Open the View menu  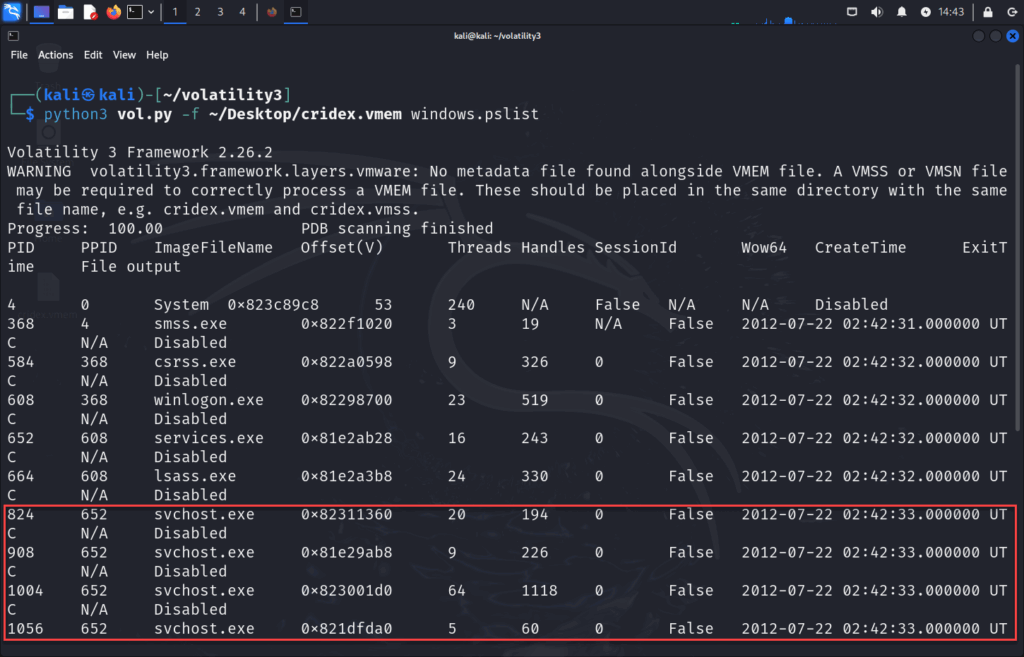pyautogui.click(x=124, y=55)
